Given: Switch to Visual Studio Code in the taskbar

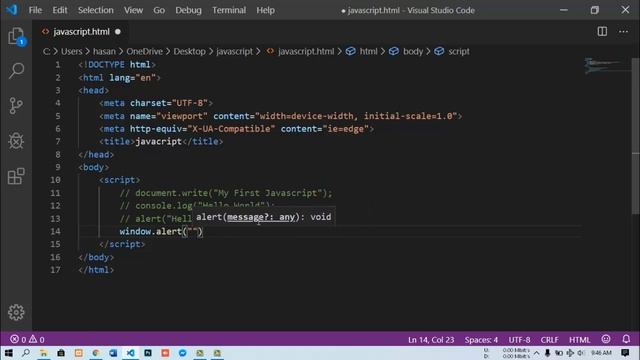Looking at the screenshot, I should [x=130, y=353].
